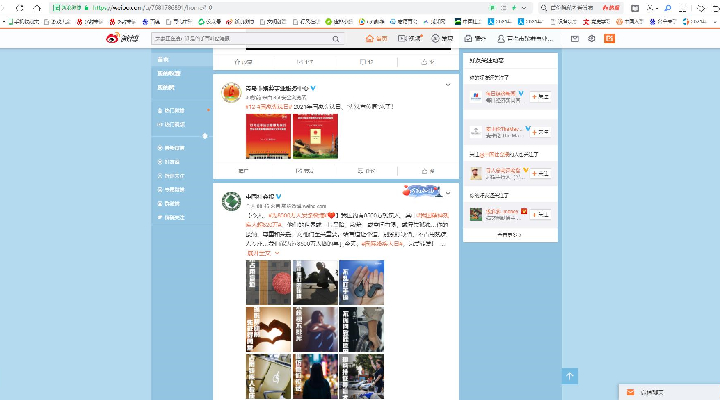The image size is (720, 400).
Task: Click the back-to-top arrow button
Action: (570, 376)
